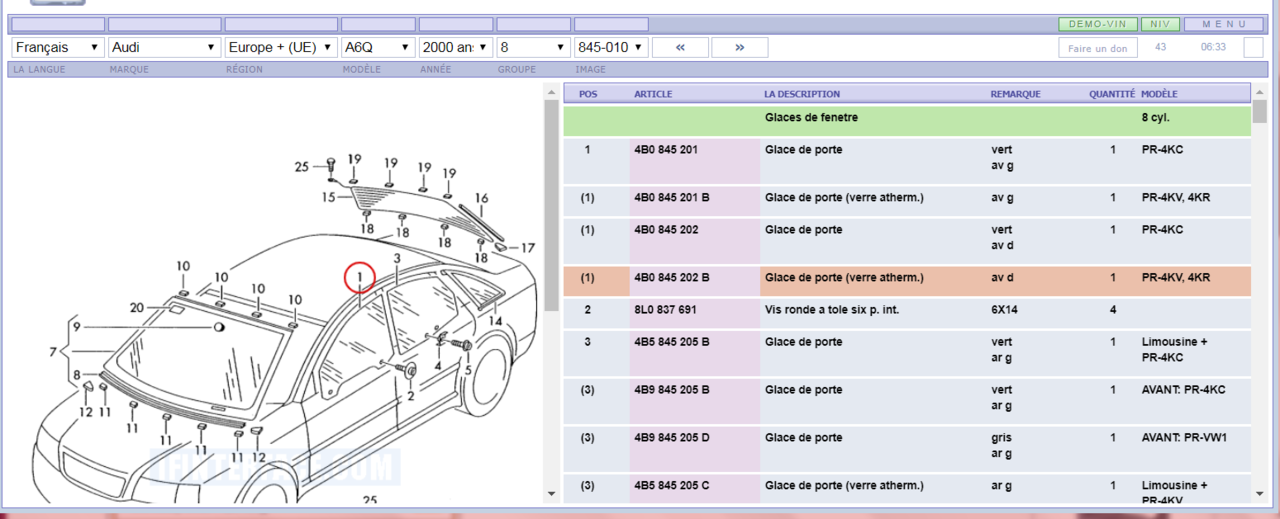Go to previous image with « button
This screenshot has height=519, width=1280.
[680, 47]
